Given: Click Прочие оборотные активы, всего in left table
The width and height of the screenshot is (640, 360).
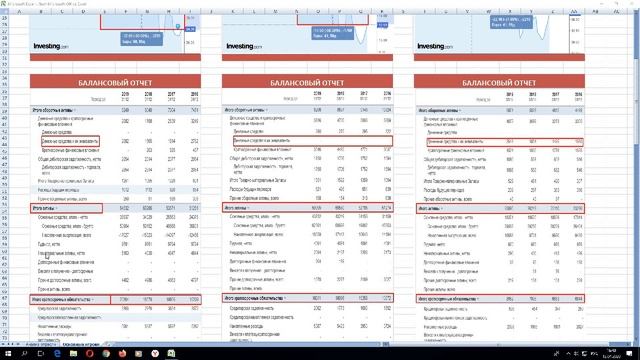Looking at the screenshot, I should 62,199.
